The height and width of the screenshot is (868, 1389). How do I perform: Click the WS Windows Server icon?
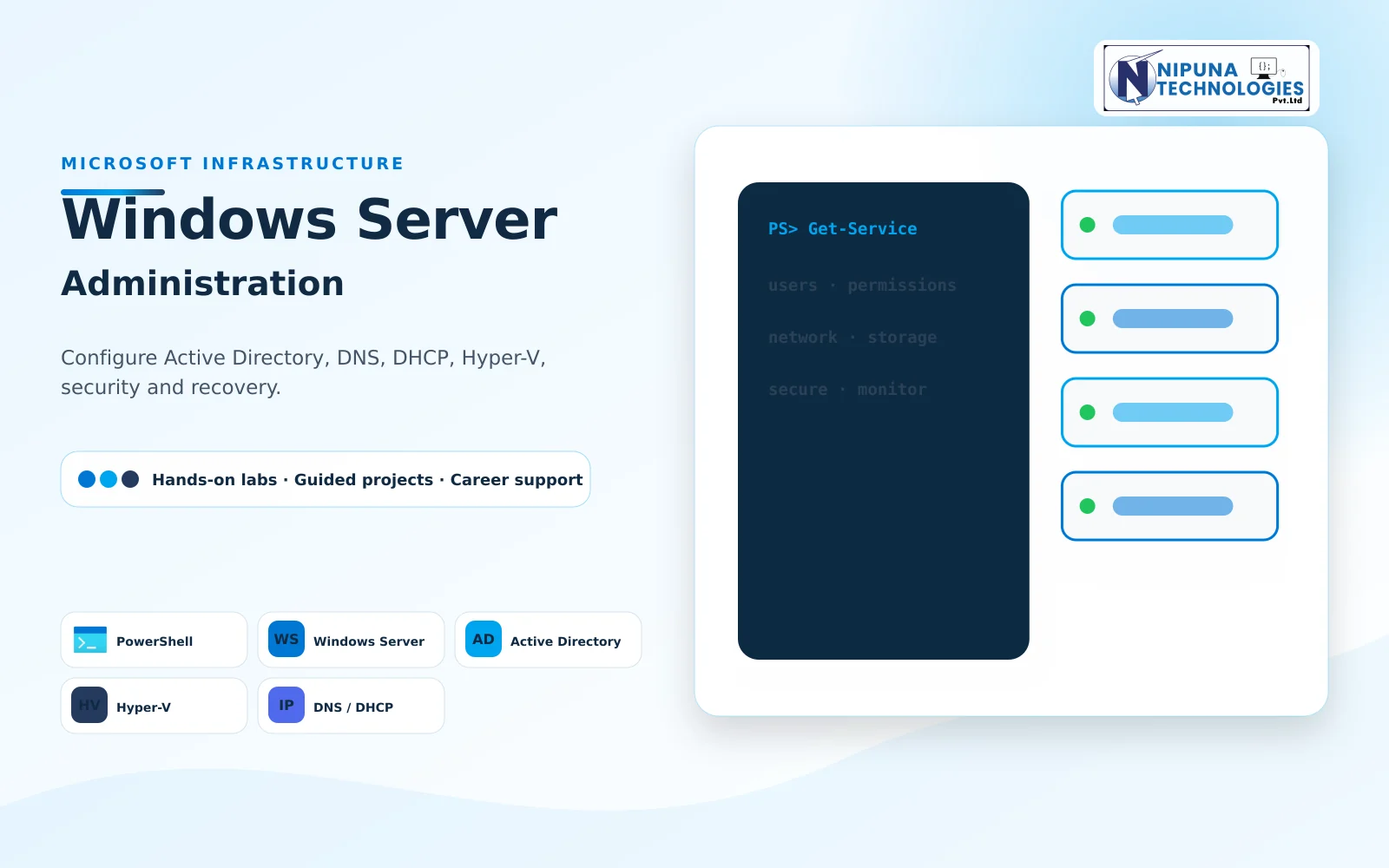(286, 640)
